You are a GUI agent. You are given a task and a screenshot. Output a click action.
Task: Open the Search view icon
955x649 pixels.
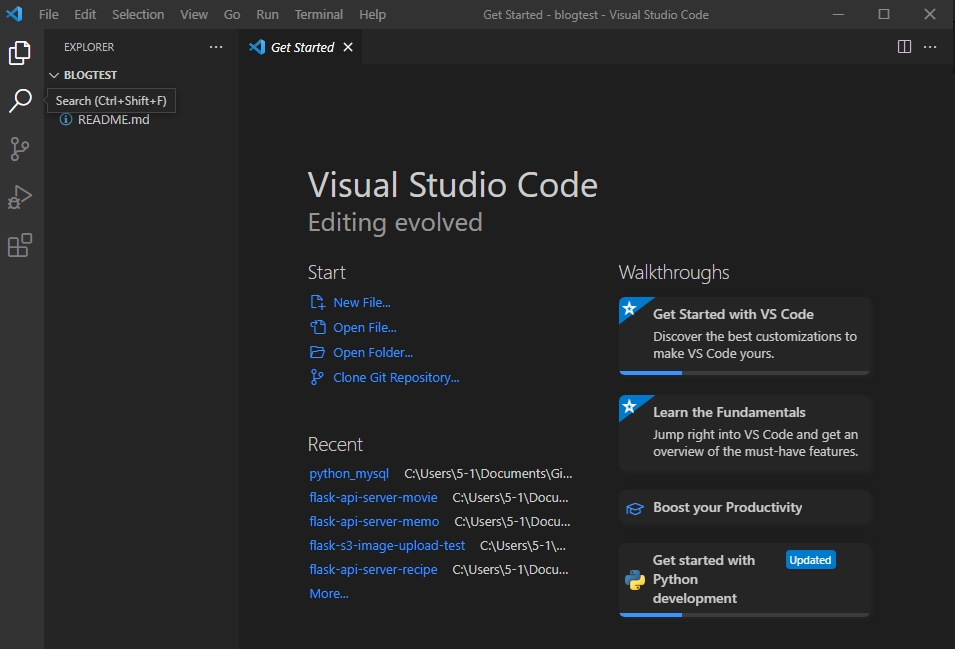pos(20,100)
